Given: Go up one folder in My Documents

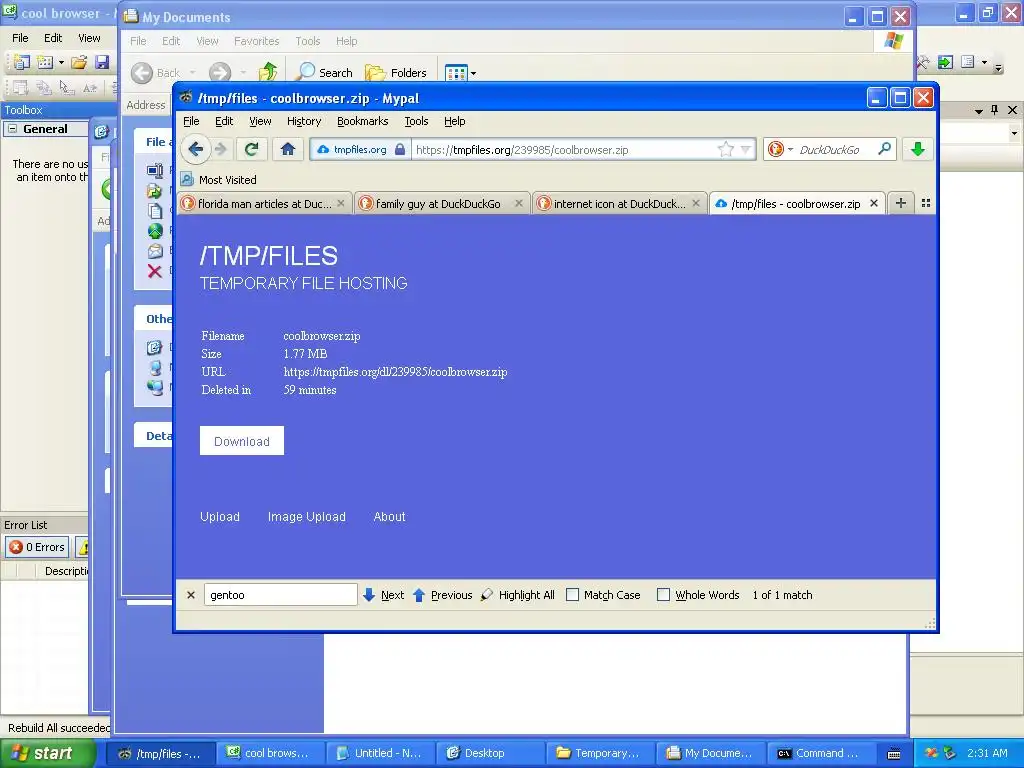Looking at the screenshot, I should [268, 72].
